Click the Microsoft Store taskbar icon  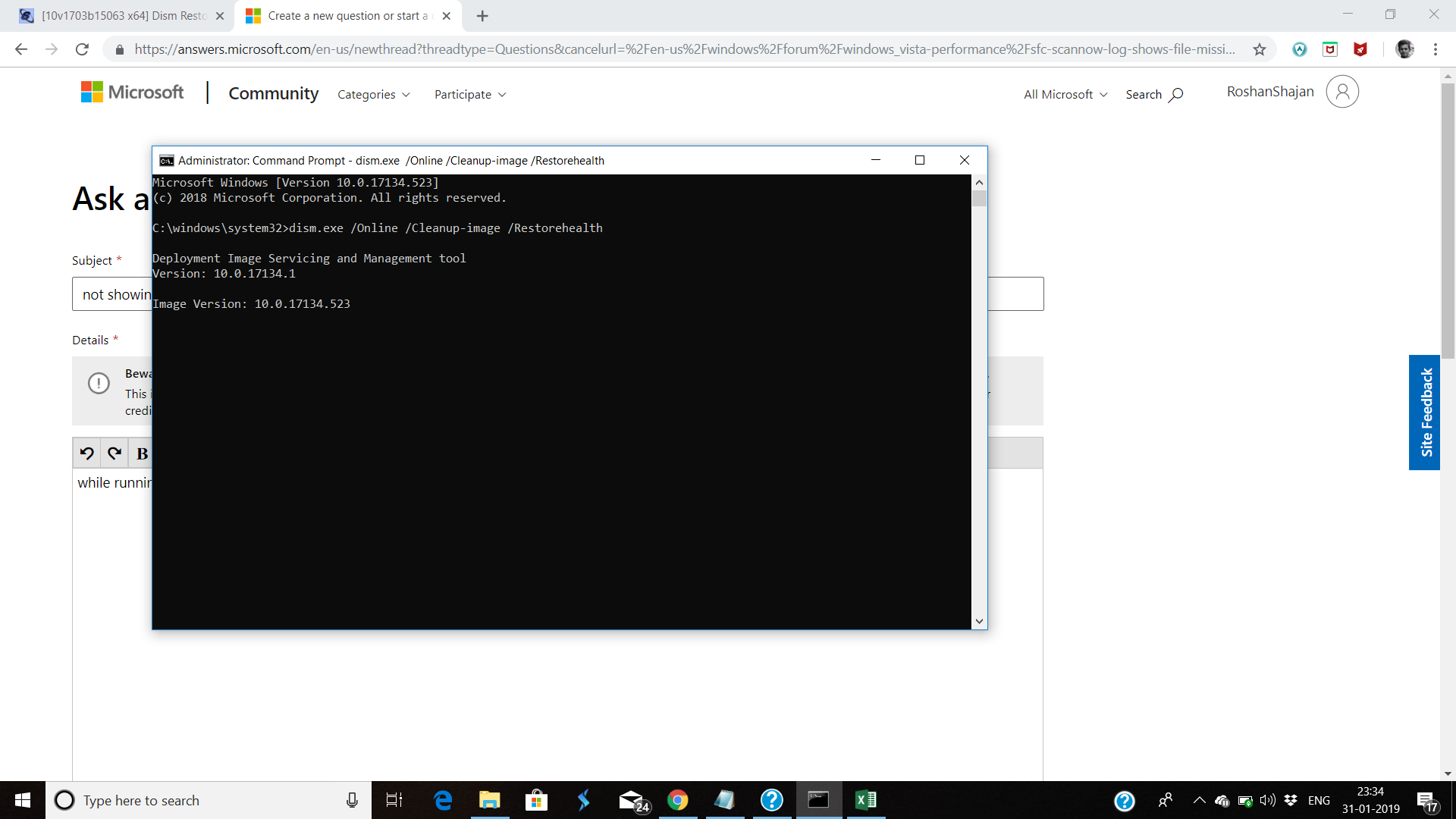pyautogui.click(x=536, y=800)
